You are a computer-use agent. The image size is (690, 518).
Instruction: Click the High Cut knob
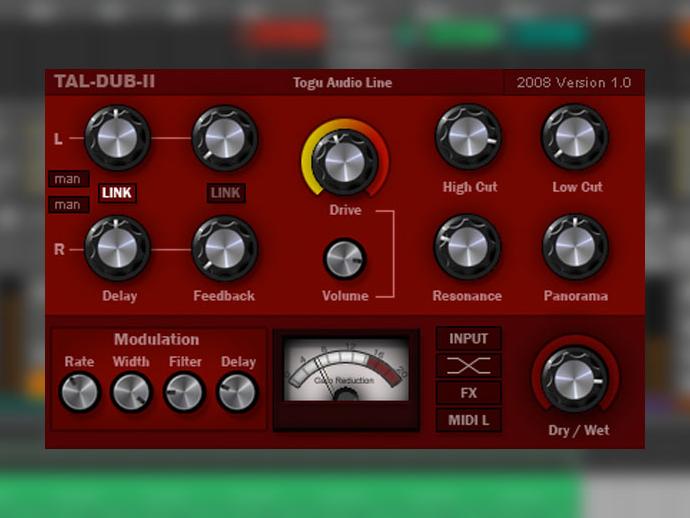coord(468,137)
